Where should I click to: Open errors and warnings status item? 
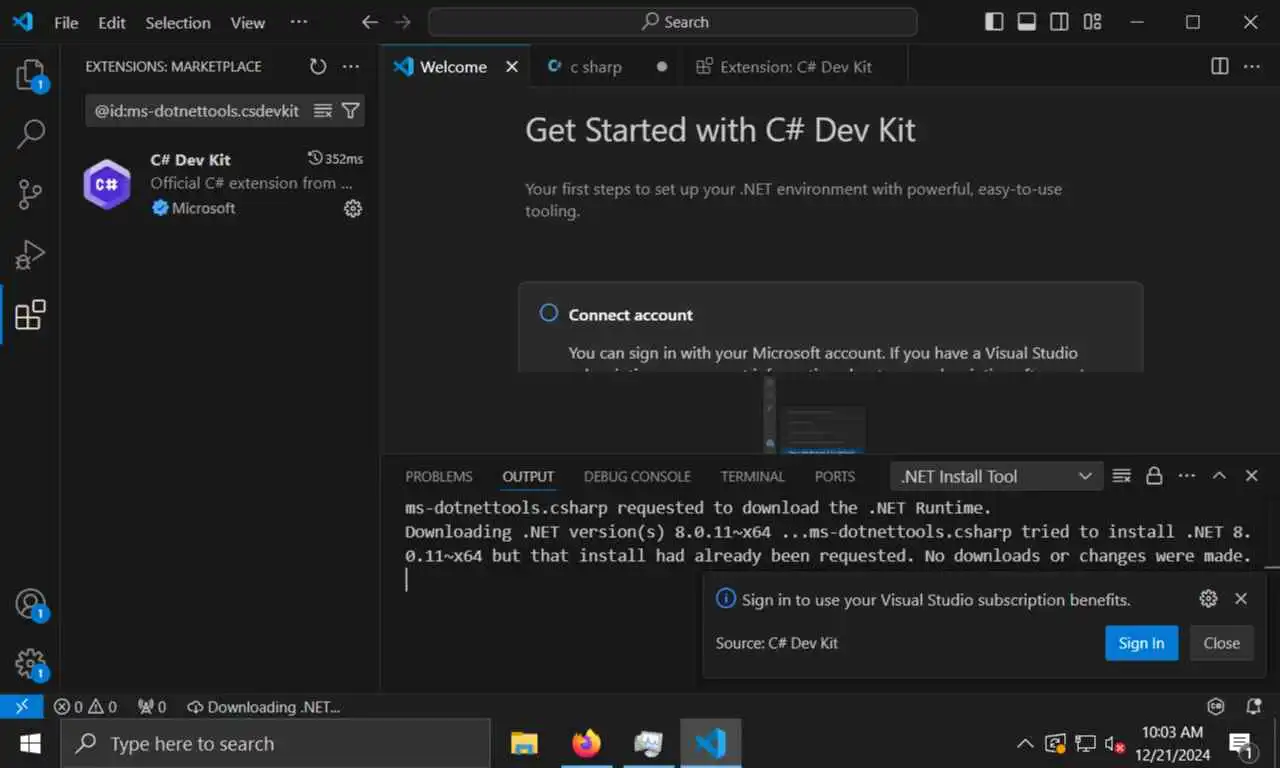pos(85,707)
